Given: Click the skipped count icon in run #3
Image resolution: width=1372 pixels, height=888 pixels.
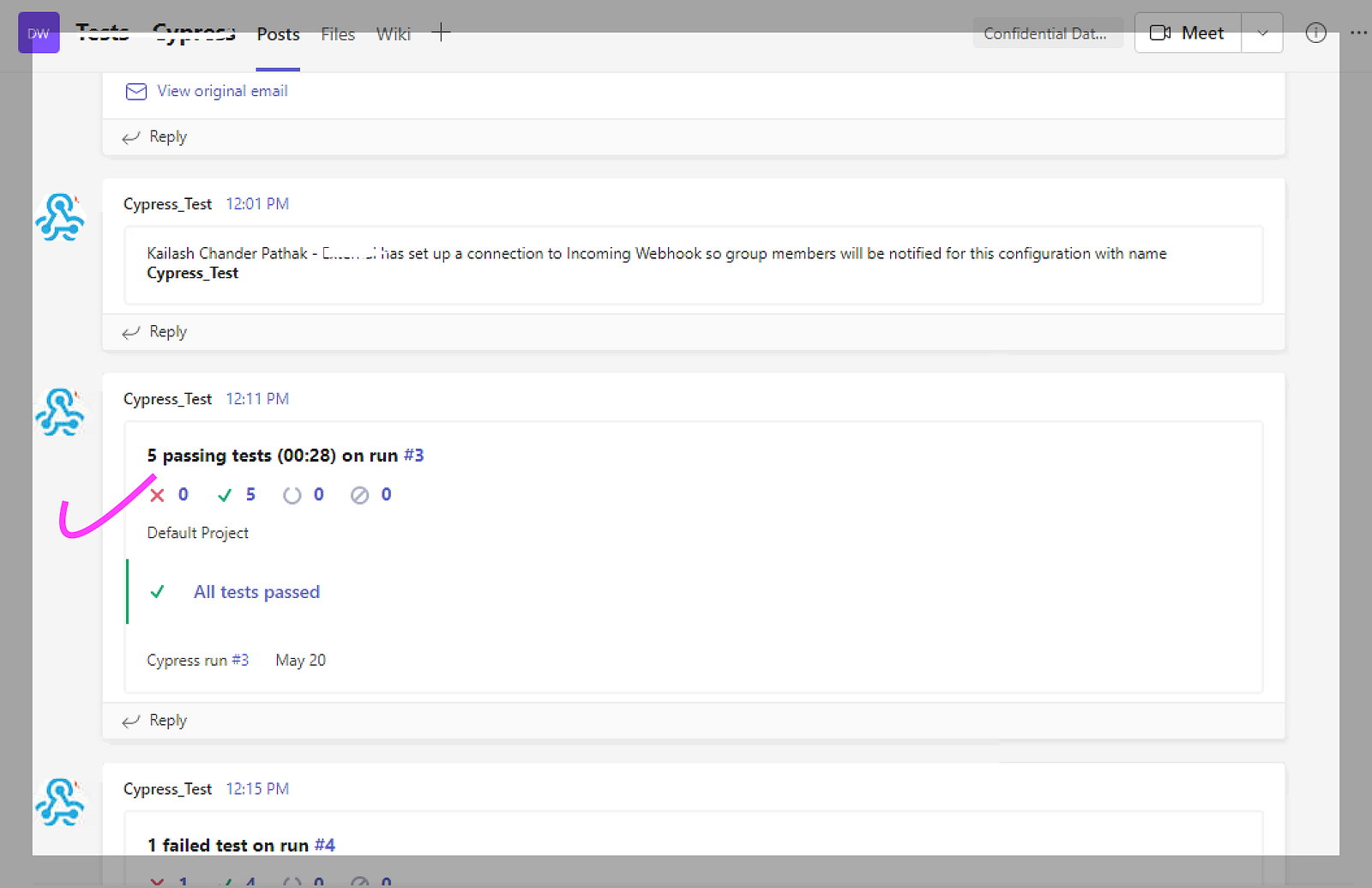Looking at the screenshot, I should [x=360, y=495].
